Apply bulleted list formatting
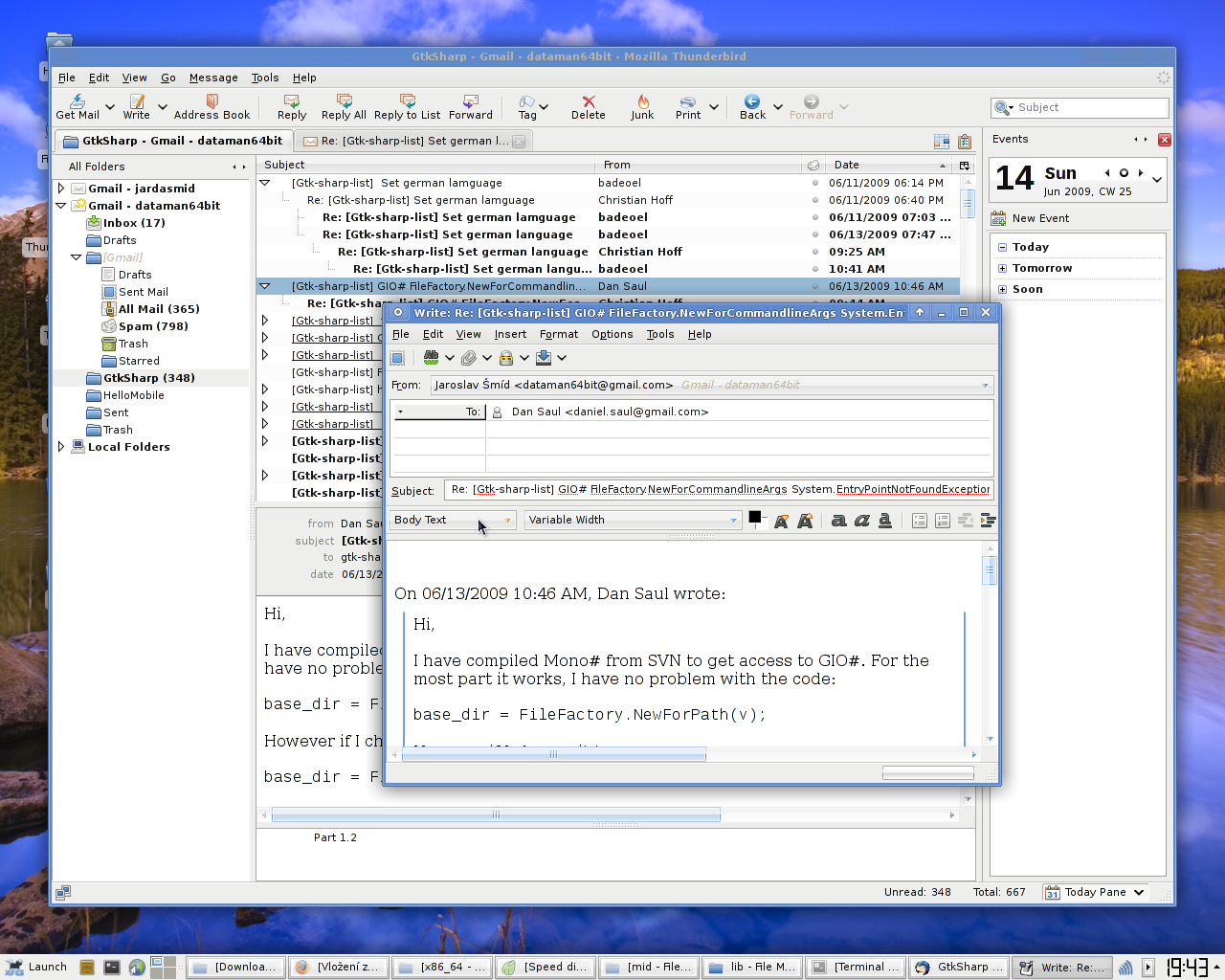The image size is (1225, 980). tap(919, 521)
